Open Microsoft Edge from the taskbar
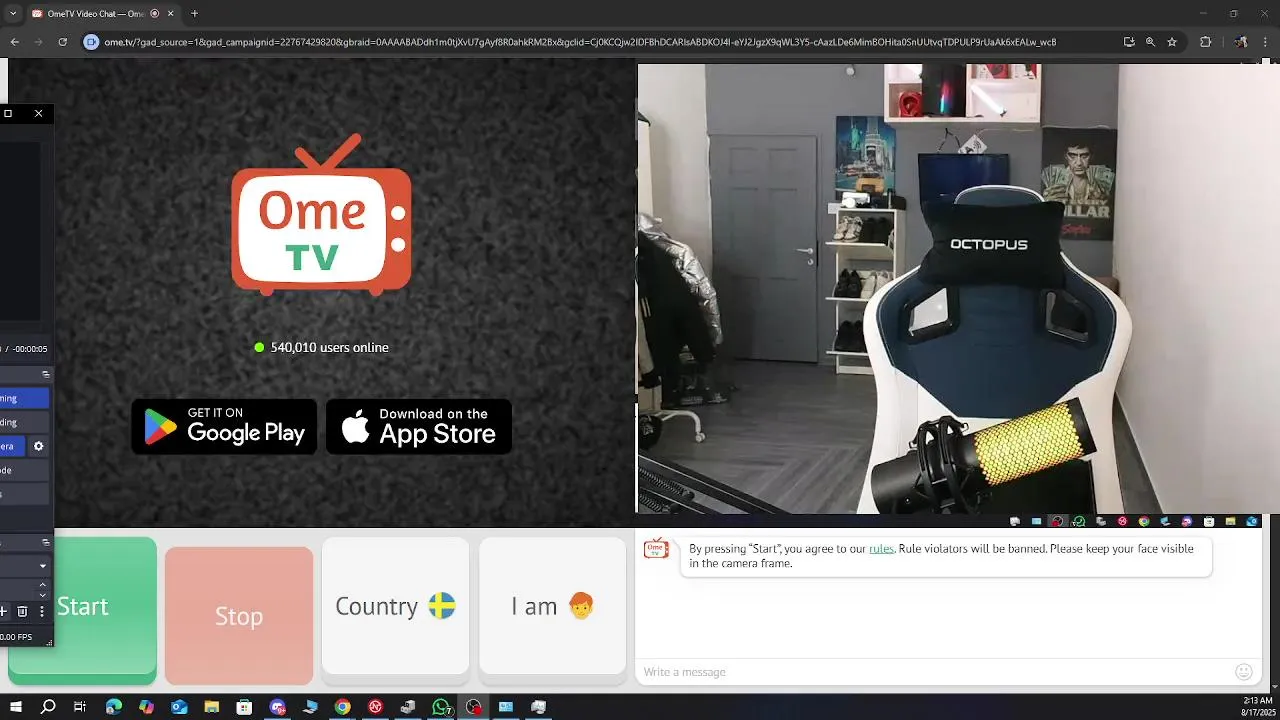 click(x=114, y=707)
